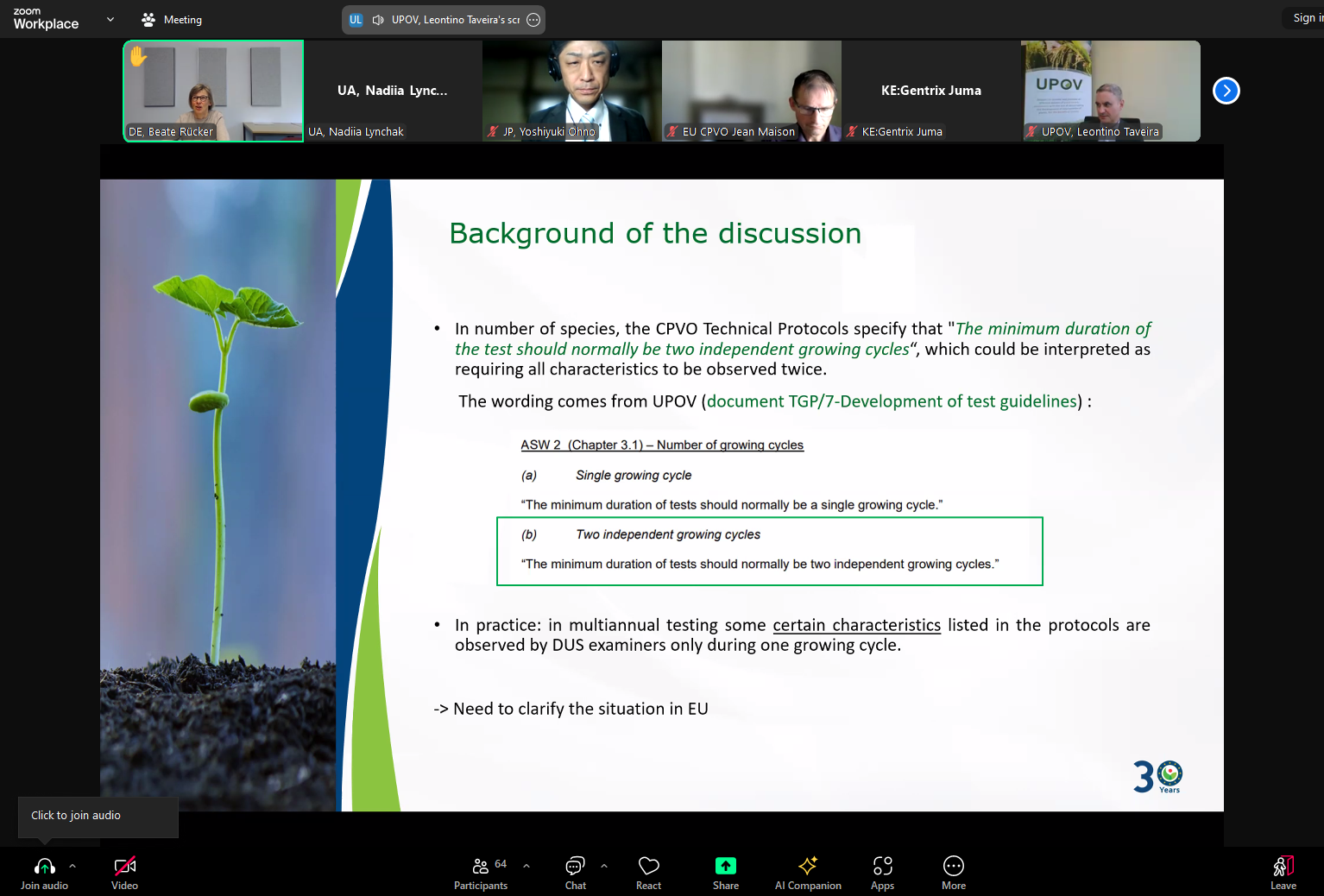This screenshot has width=1324, height=896.
Task: Expand audio options caret
Action: point(73,865)
